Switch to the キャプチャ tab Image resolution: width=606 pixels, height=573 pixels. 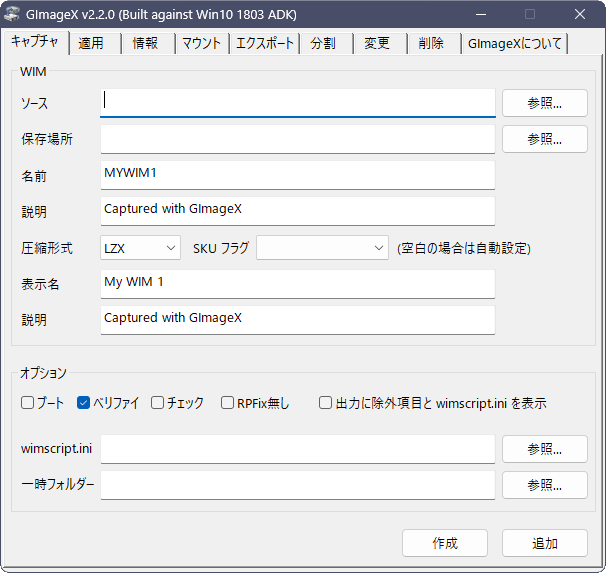tap(35, 41)
